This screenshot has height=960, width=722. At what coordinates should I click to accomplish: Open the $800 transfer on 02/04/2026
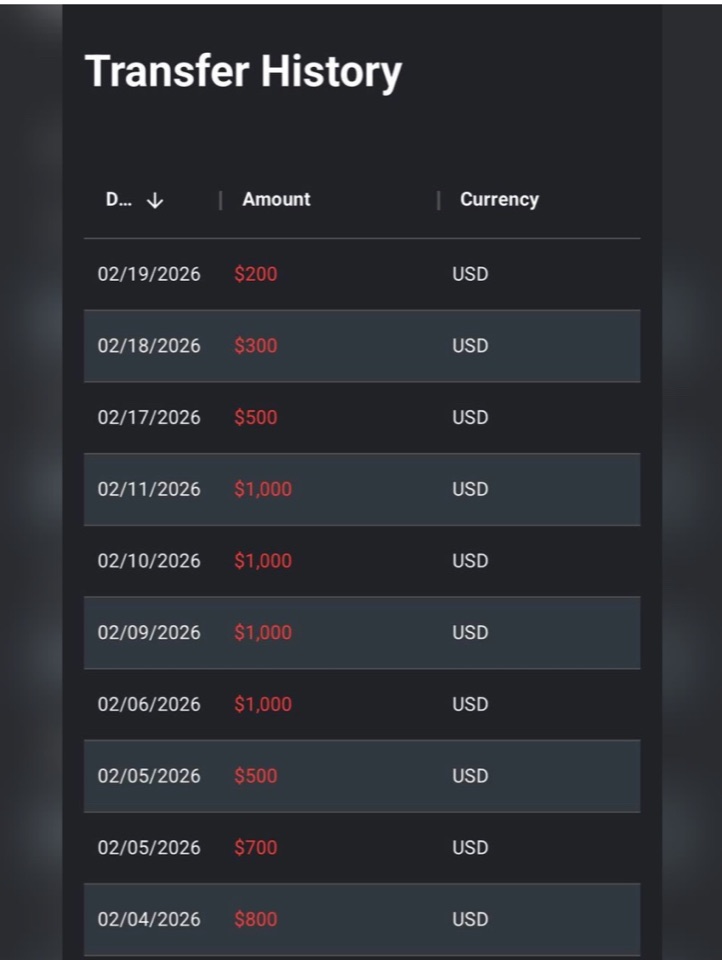[x=362, y=919]
